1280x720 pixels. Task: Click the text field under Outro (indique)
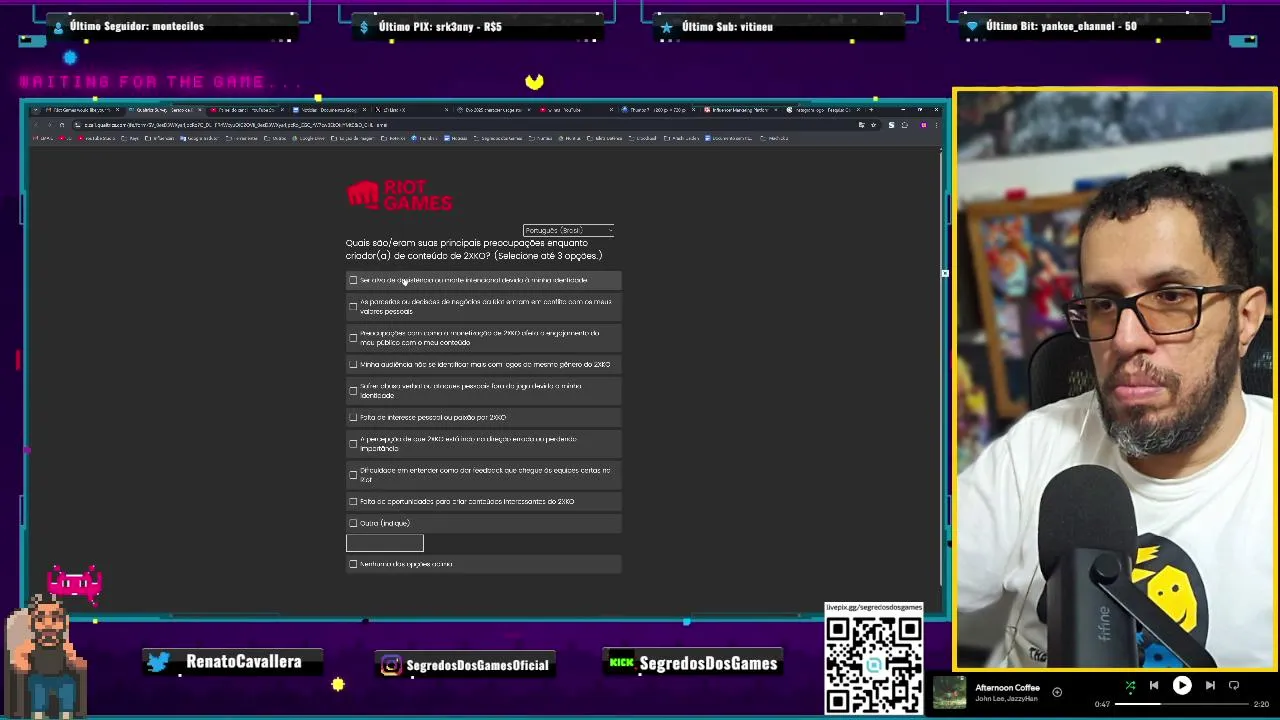(x=385, y=543)
